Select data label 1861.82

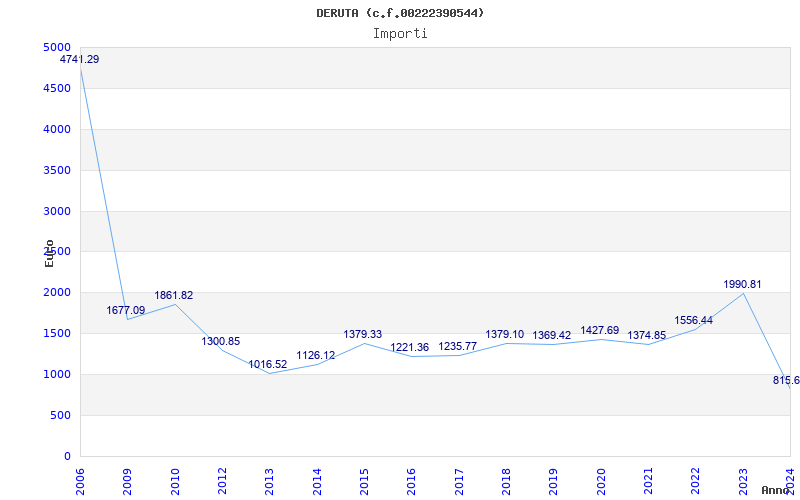coord(174,295)
